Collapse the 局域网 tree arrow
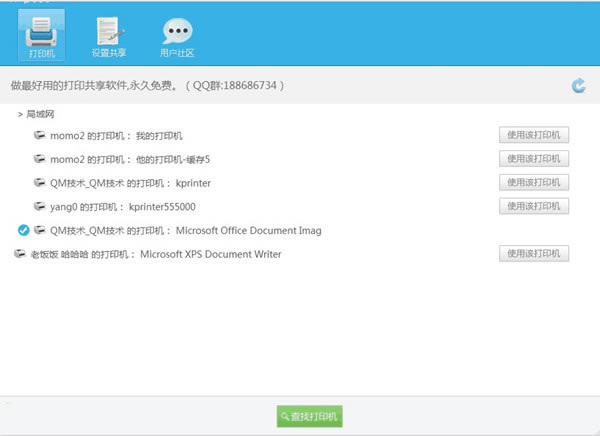 [20, 114]
